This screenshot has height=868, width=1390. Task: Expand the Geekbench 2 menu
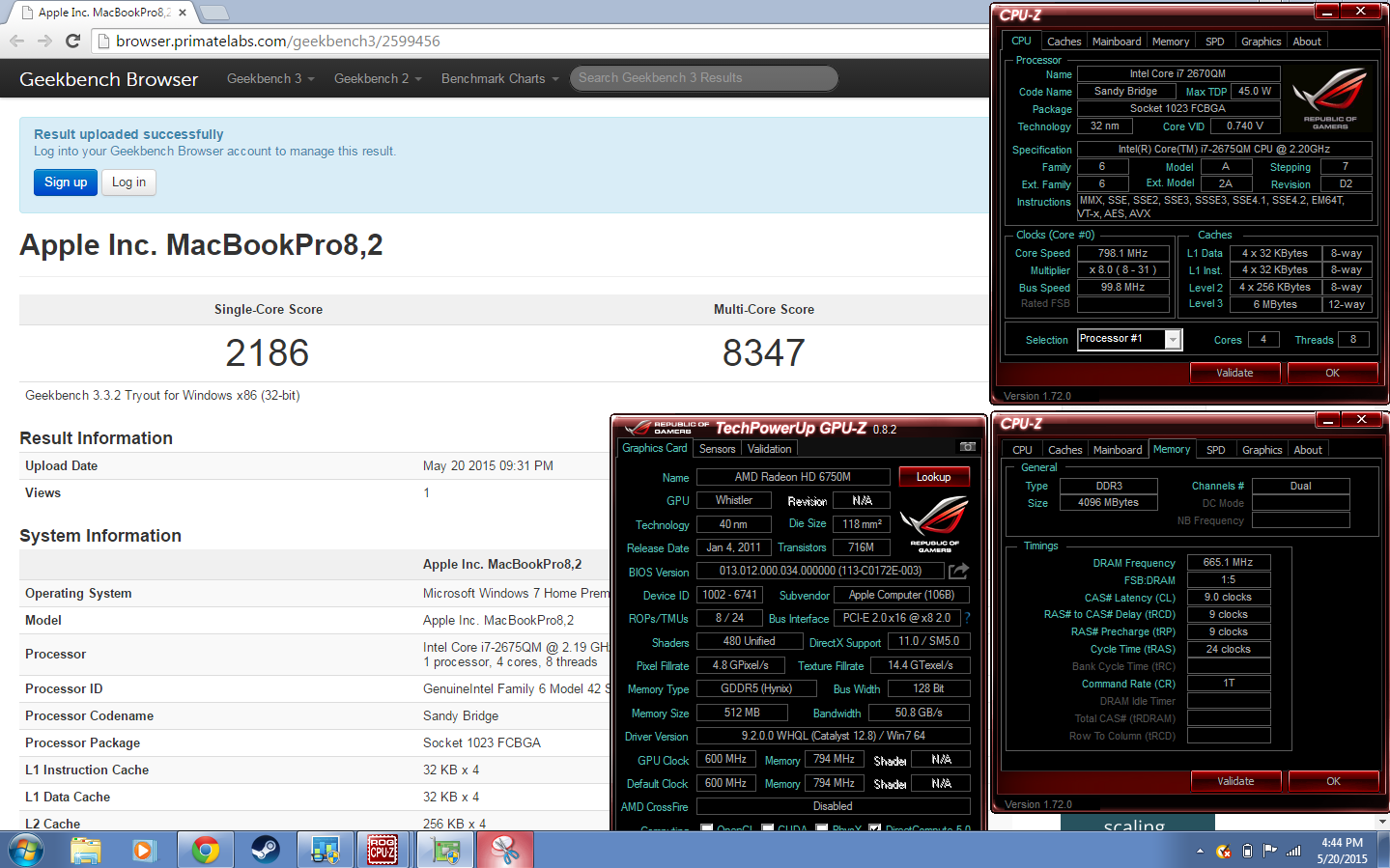click(378, 78)
